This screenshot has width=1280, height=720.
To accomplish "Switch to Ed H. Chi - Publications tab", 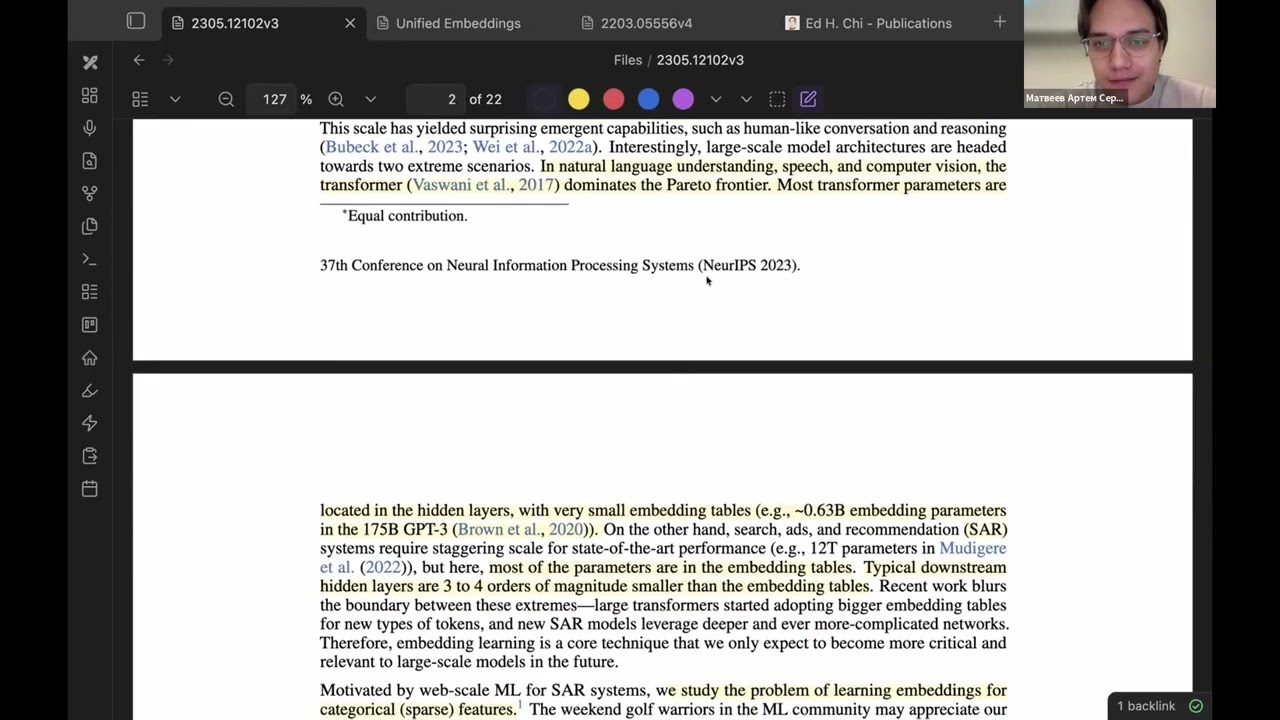I will [877, 23].
